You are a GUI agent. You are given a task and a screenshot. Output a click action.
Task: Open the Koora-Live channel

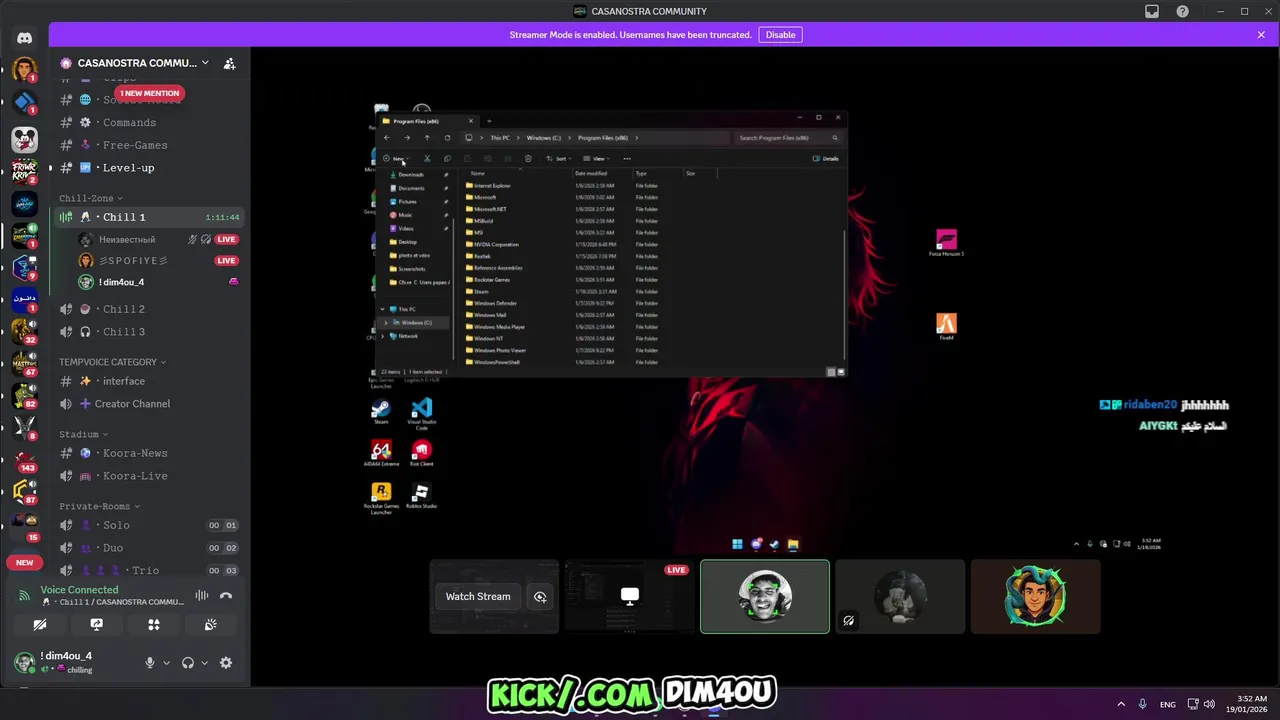click(x=149, y=476)
